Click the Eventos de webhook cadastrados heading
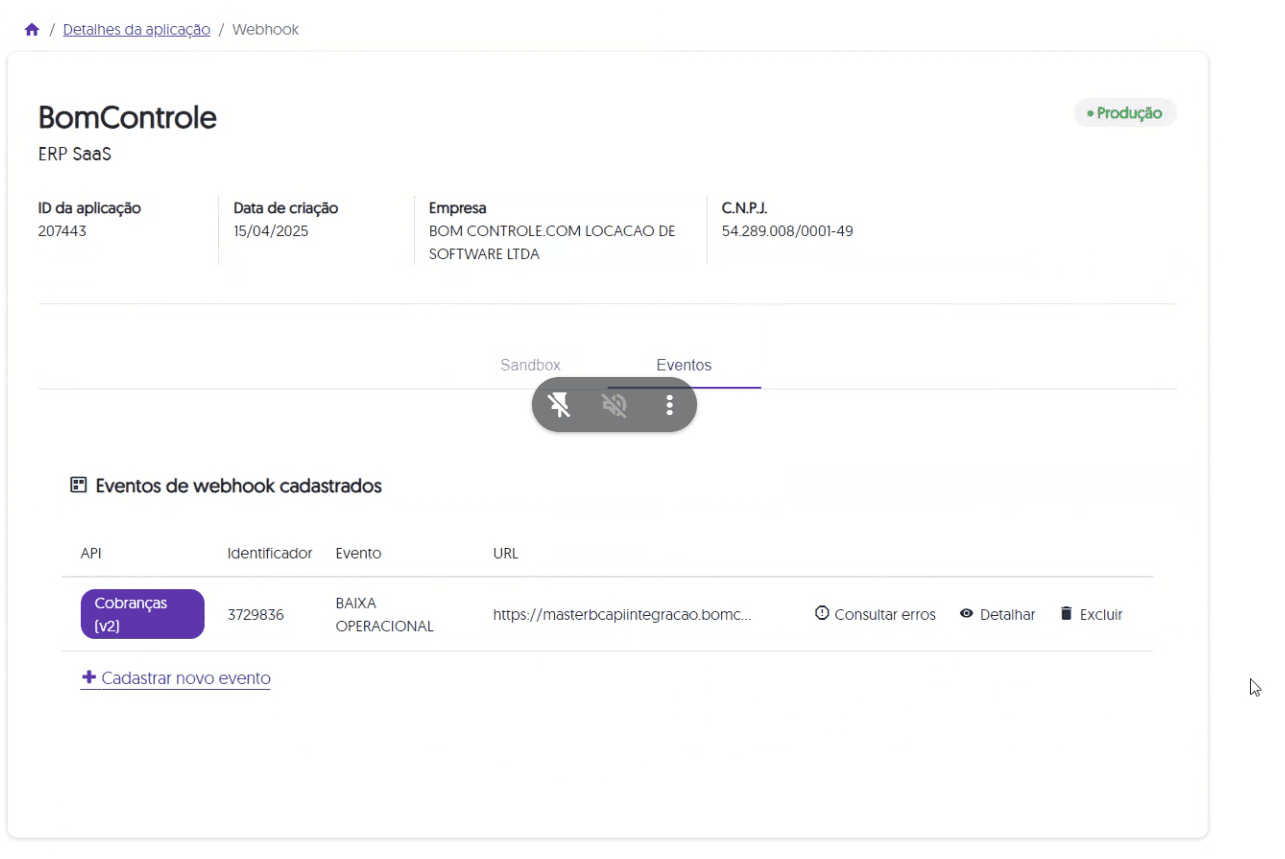This screenshot has width=1285, height=859. [239, 486]
